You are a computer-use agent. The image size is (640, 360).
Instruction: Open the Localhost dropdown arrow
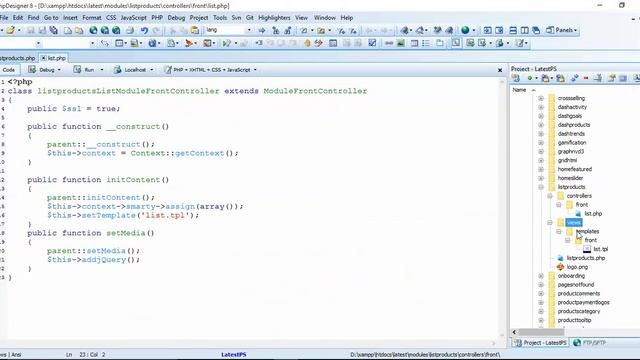click(x=152, y=70)
